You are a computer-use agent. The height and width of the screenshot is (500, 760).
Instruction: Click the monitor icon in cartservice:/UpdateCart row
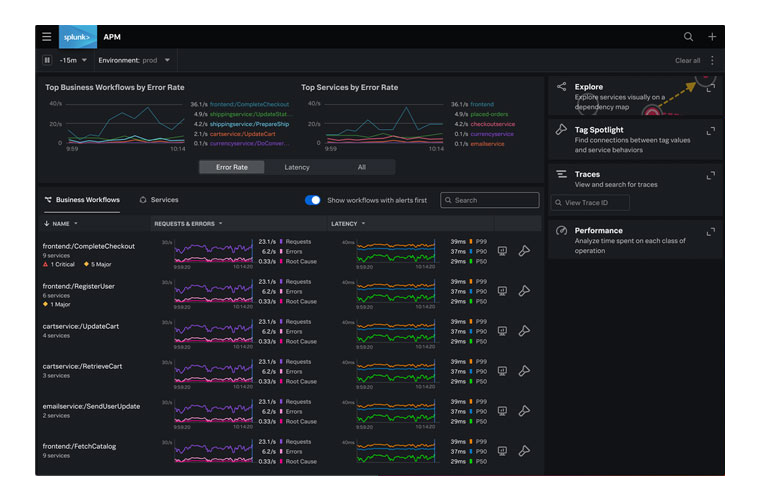tap(502, 331)
